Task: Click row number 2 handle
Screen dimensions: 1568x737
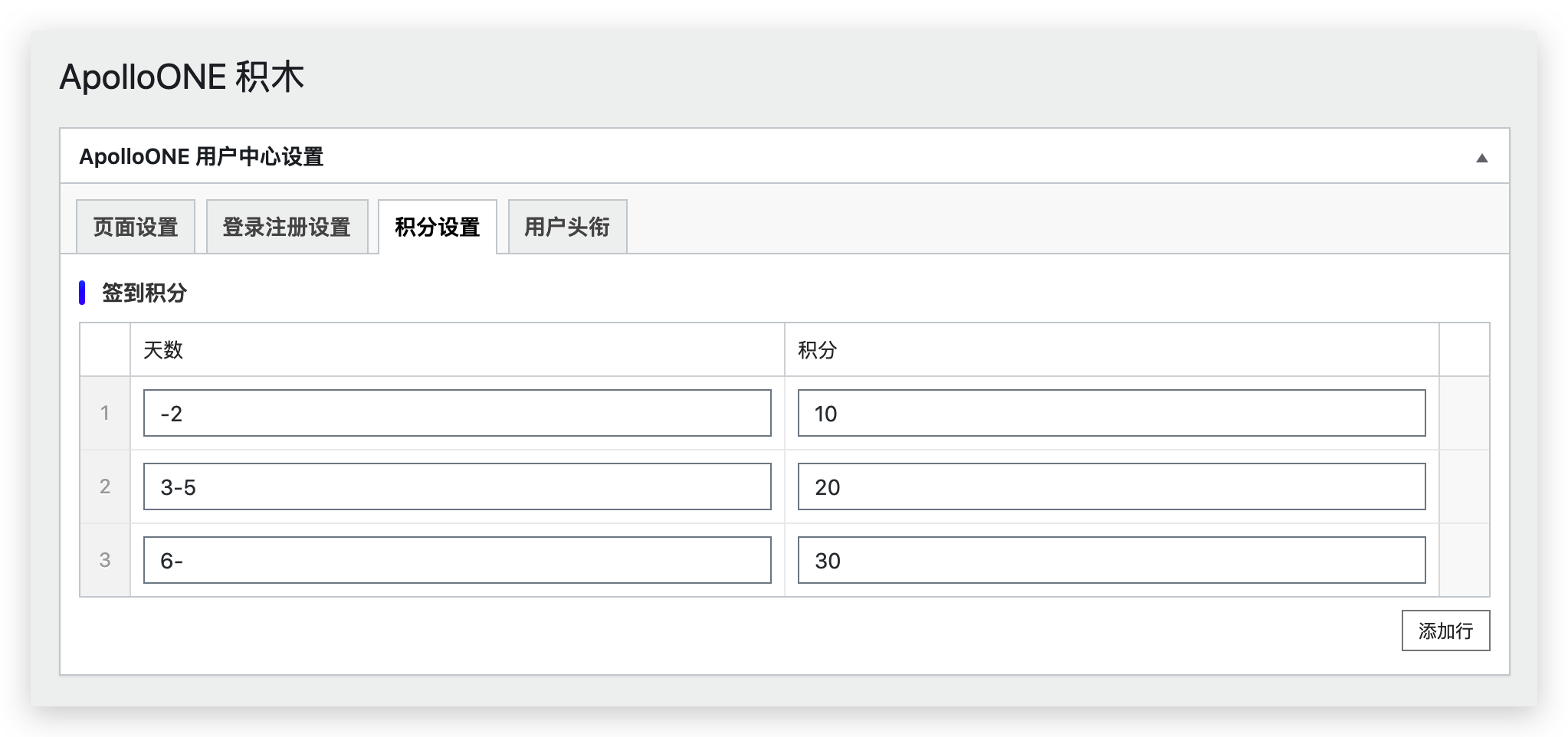Action: (105, 486)
